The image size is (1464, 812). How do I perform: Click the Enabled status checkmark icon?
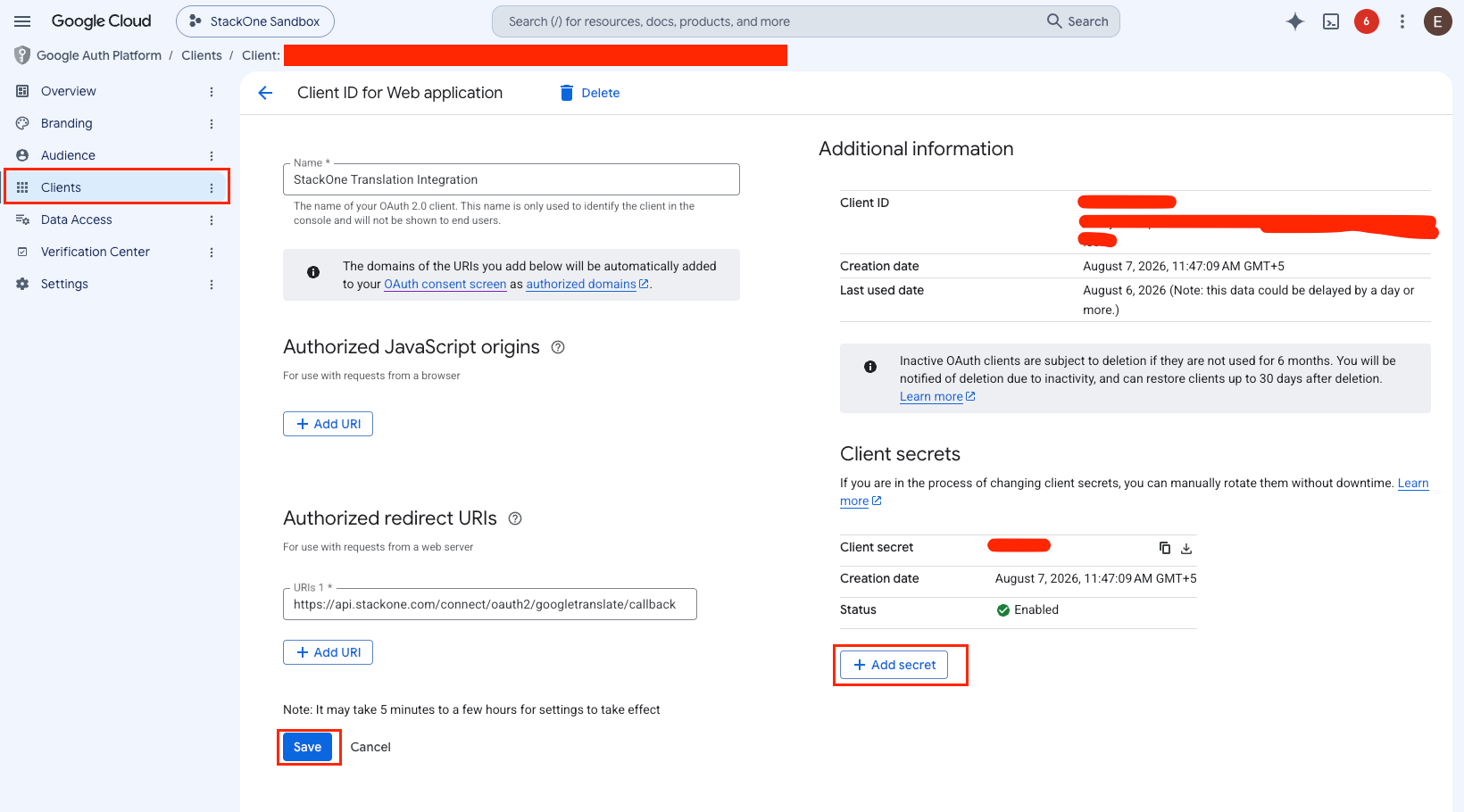1003,610
